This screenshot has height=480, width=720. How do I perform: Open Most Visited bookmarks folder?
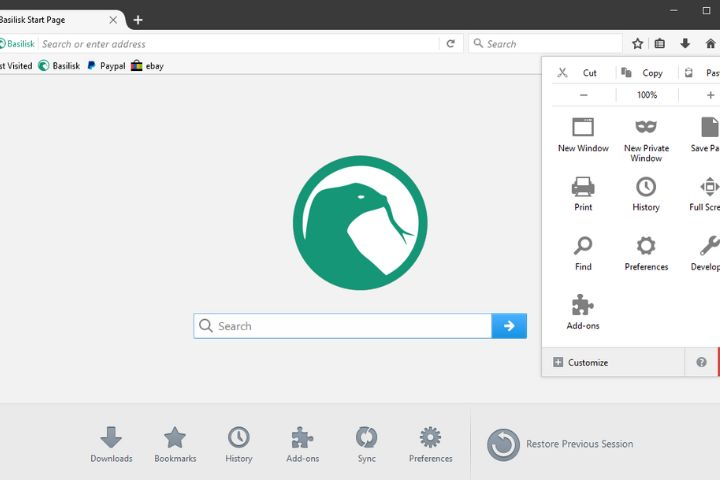click(16, 66)
